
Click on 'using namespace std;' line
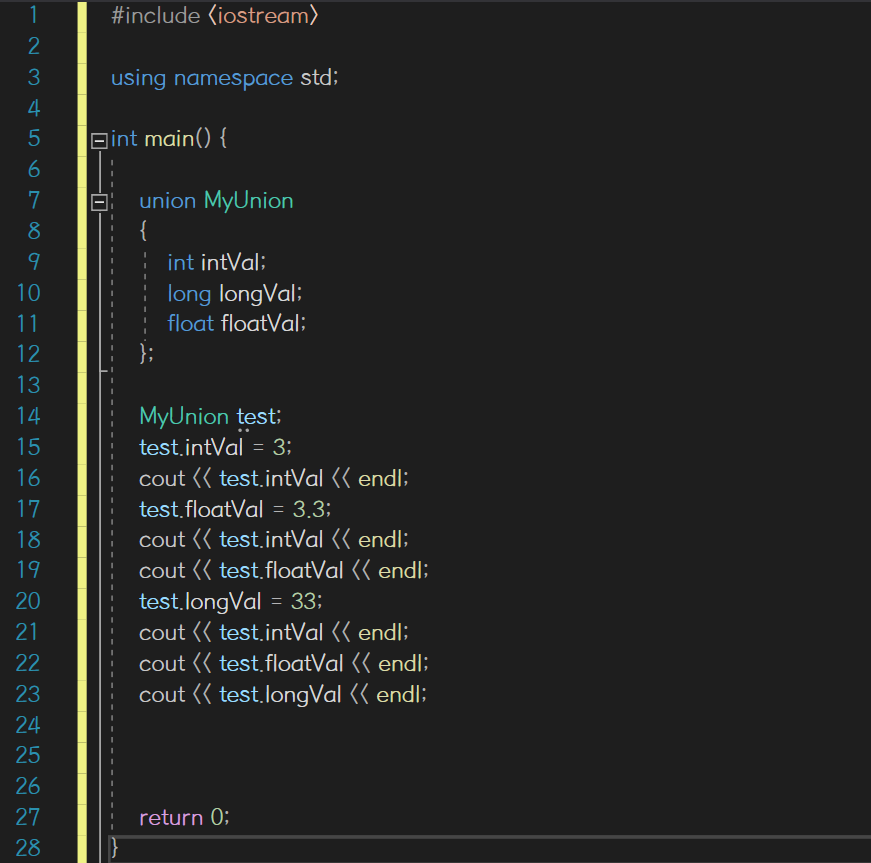224,78
